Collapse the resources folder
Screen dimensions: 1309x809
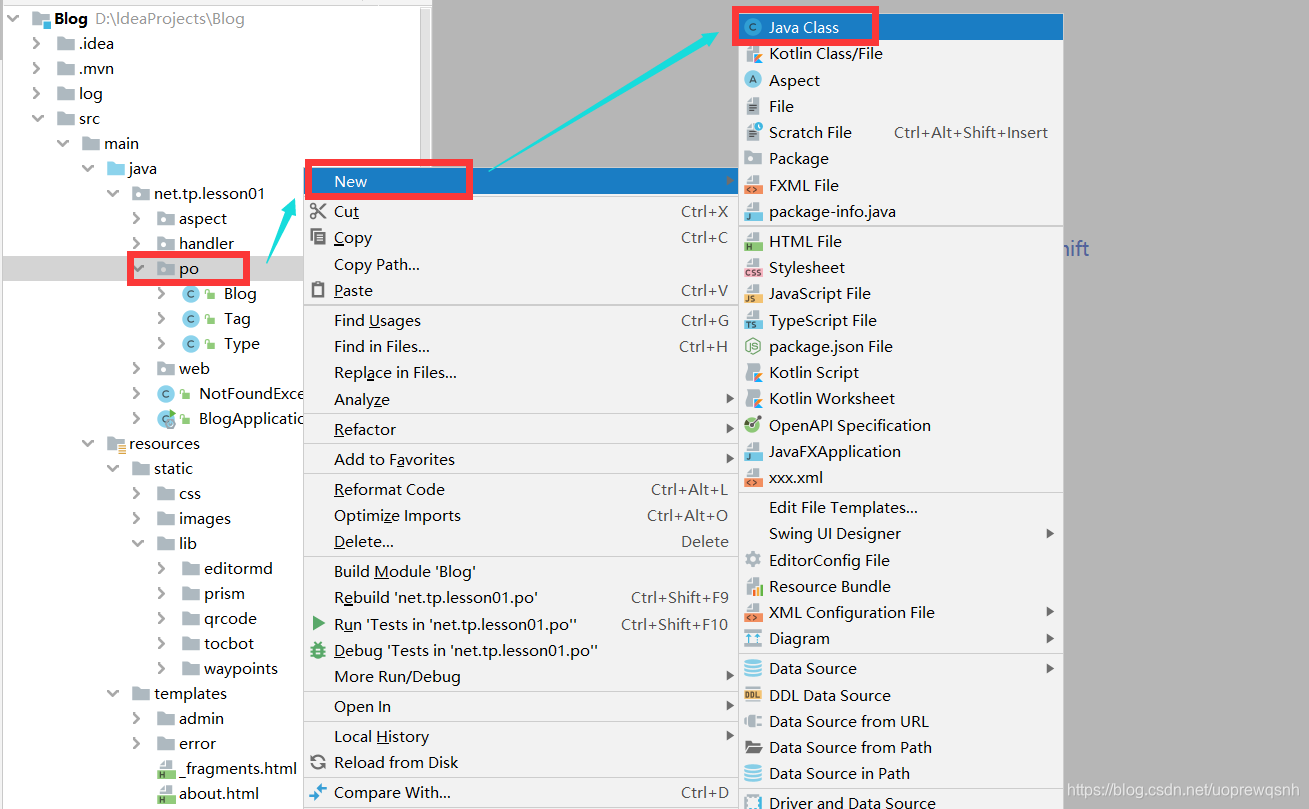87,443
